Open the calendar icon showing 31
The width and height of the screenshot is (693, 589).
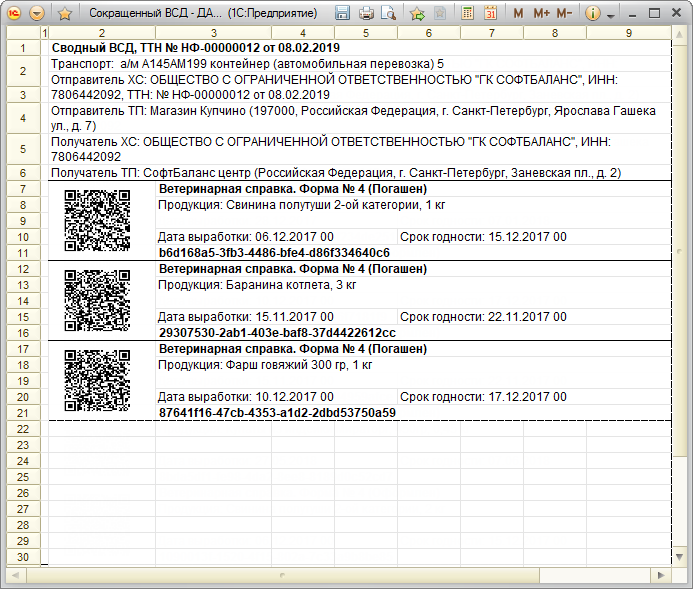(490, 13)
